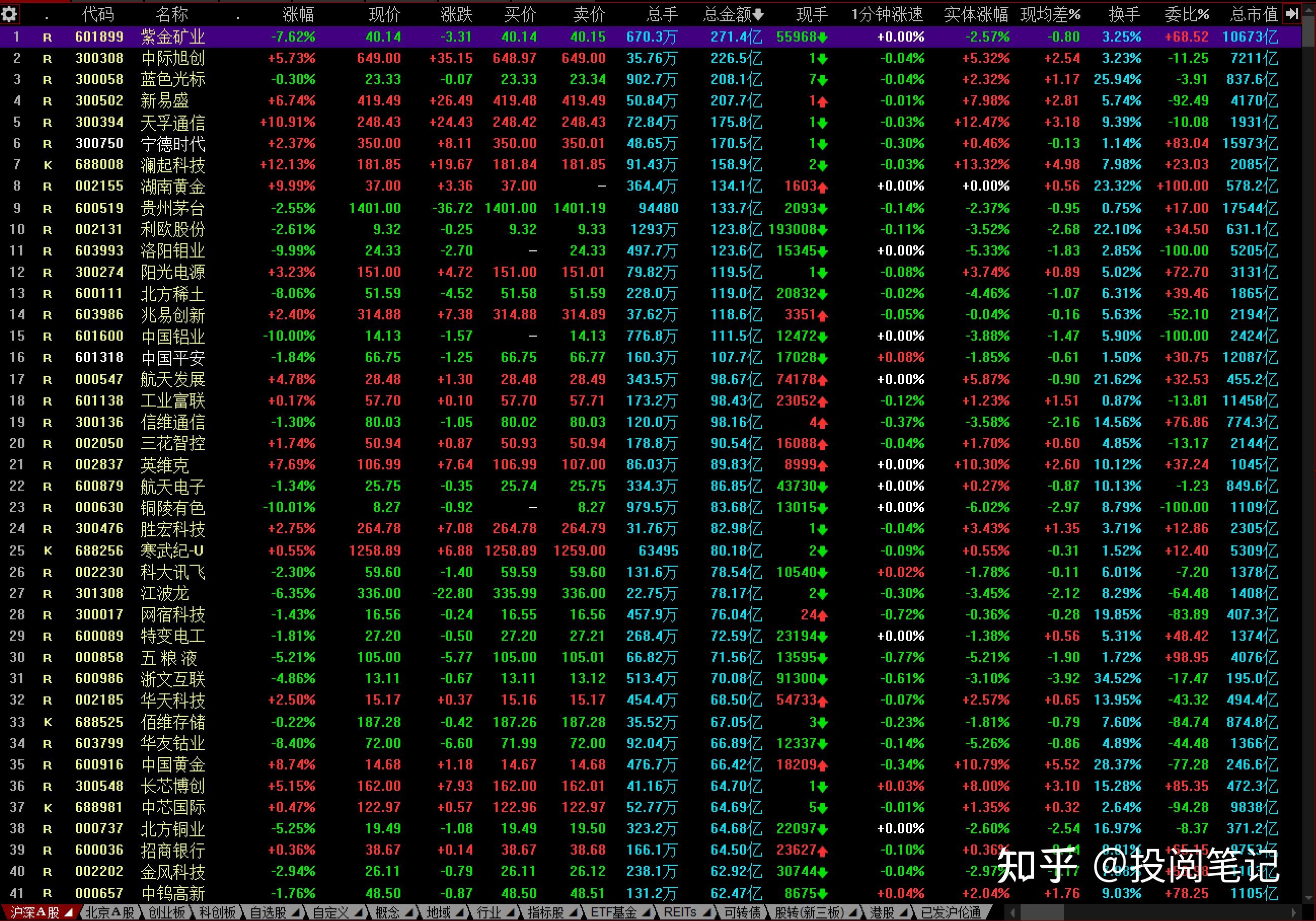Select stock 宁德时代 in the list
The width and height of the screenshot is (1316, 921).
(172, 143)
